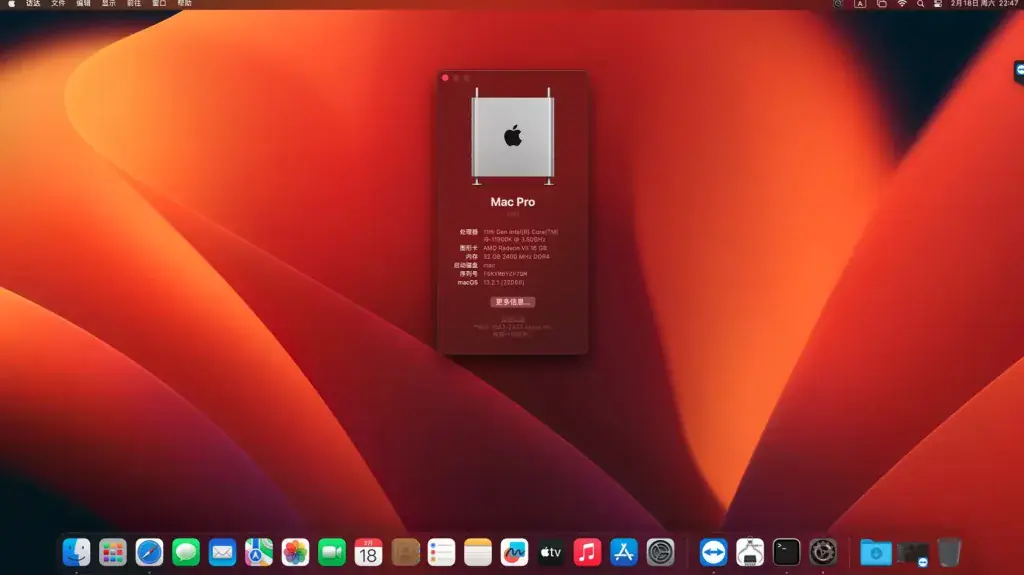Image resolution: width=1024 pixels, height=575 pixels.
Task: Open the Trash in the Dock
Action: point(949,552)
